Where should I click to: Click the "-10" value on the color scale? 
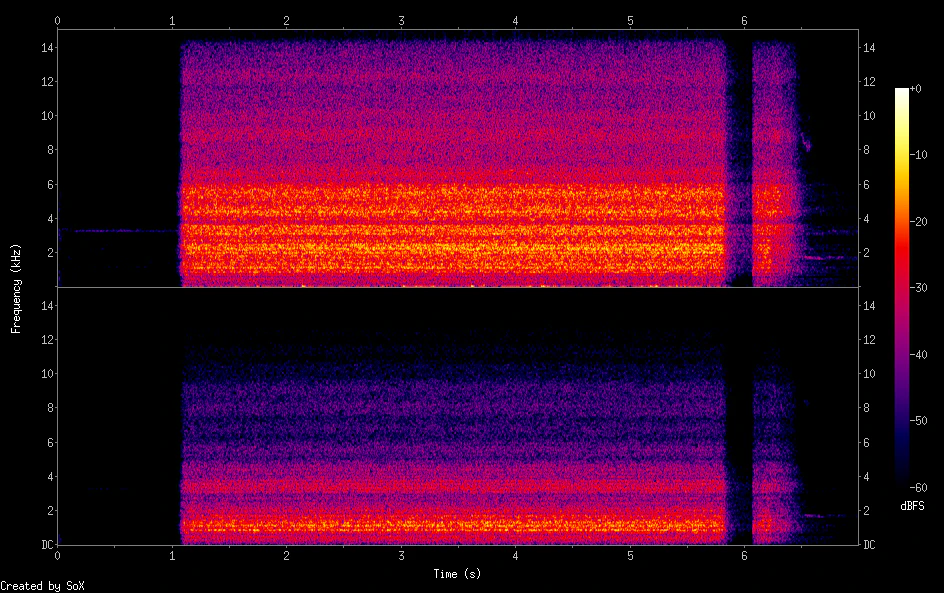(919, 155)
